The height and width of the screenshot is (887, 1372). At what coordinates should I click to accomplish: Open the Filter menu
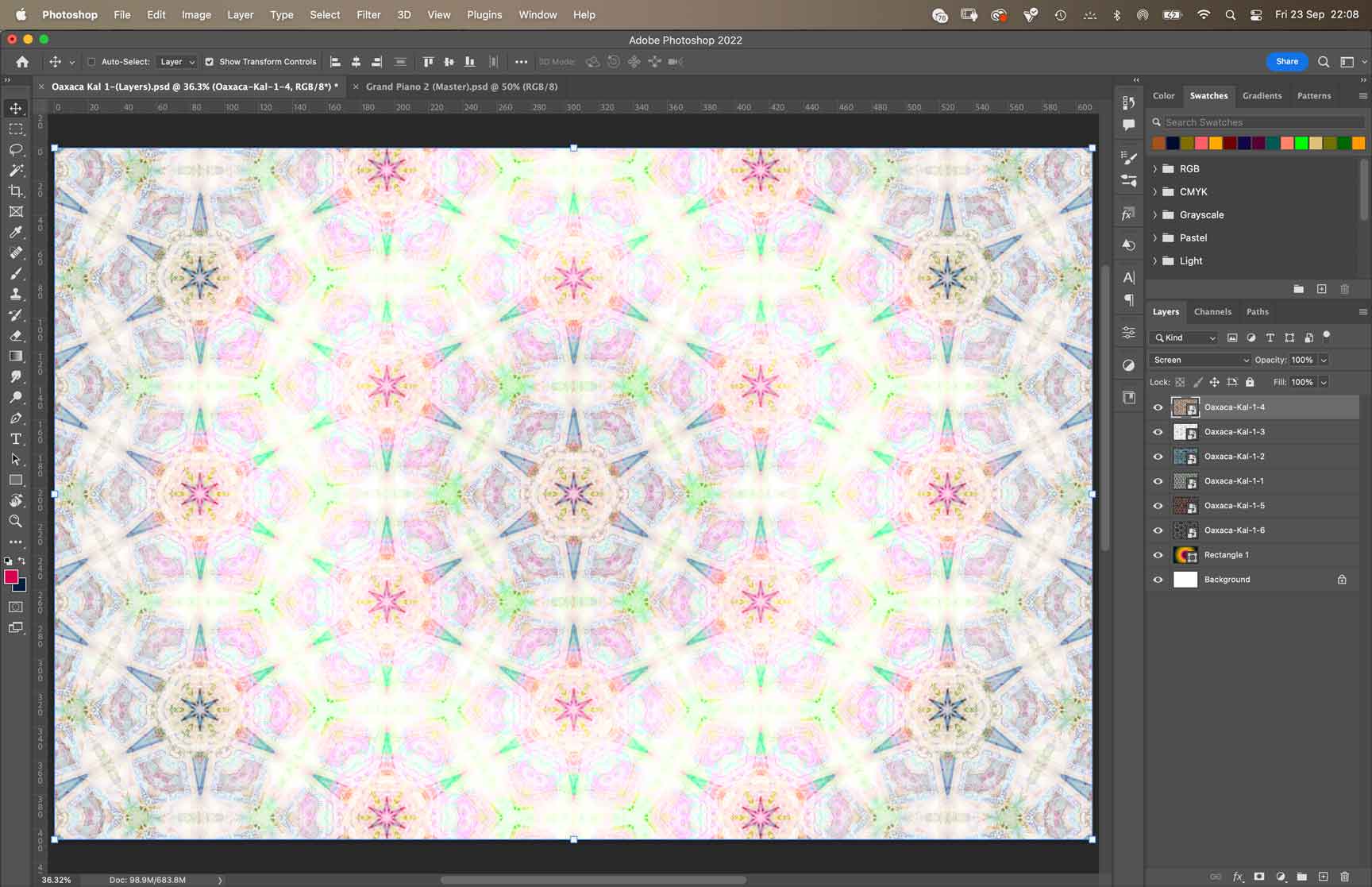[368, 14]
